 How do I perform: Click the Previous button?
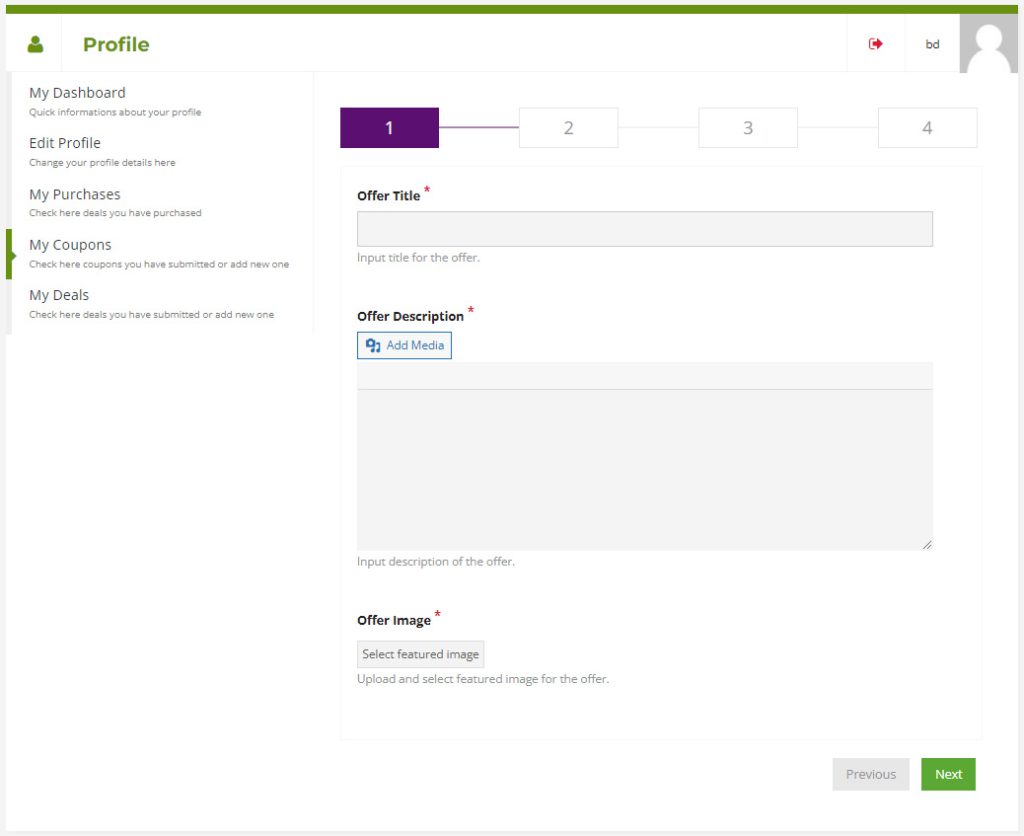870,774
